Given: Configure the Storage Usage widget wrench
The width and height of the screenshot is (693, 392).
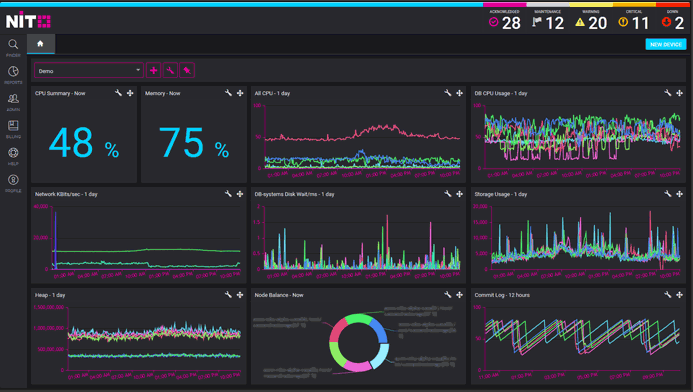Looking at the screenshot, I should (667, 194).
